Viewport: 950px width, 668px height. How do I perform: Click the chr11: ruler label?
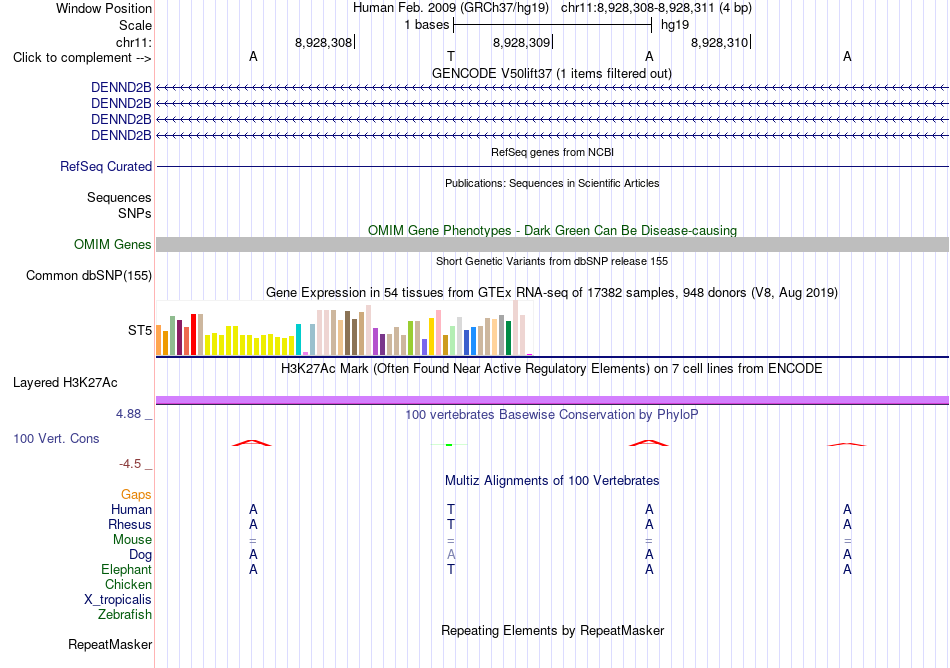[x=133, y=42]
